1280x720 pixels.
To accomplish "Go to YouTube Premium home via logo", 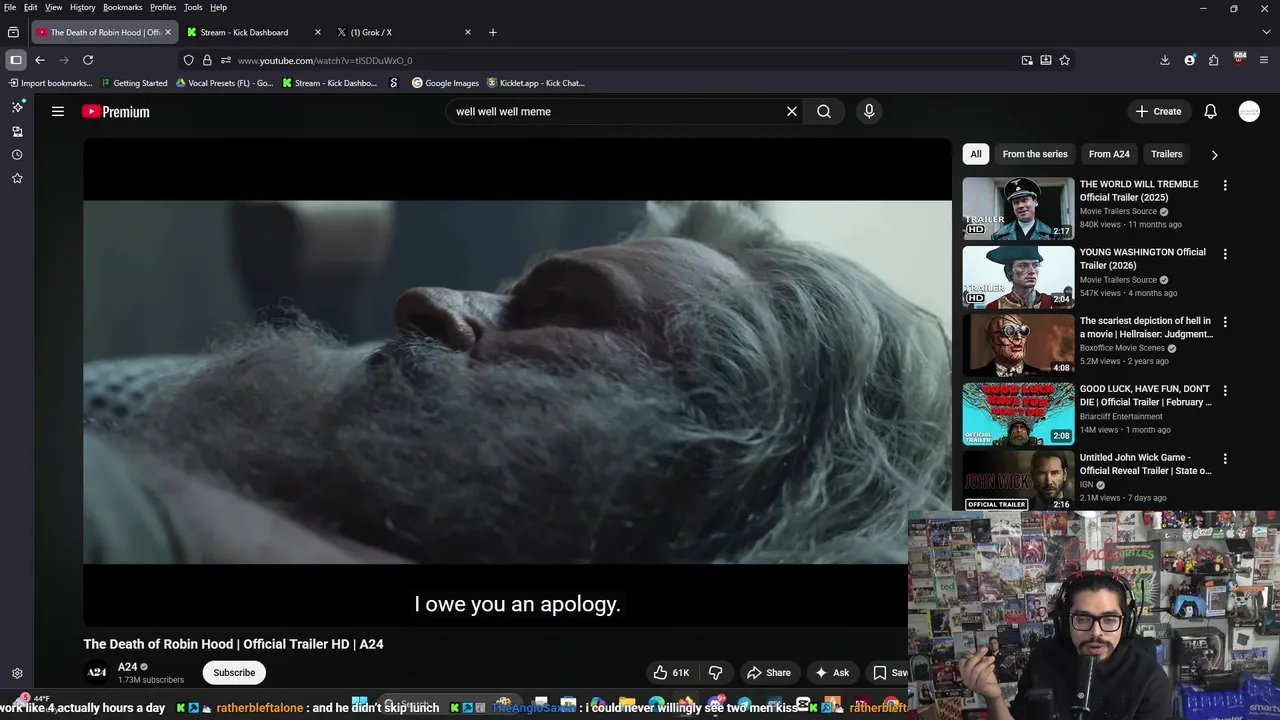I will point(116,112).
